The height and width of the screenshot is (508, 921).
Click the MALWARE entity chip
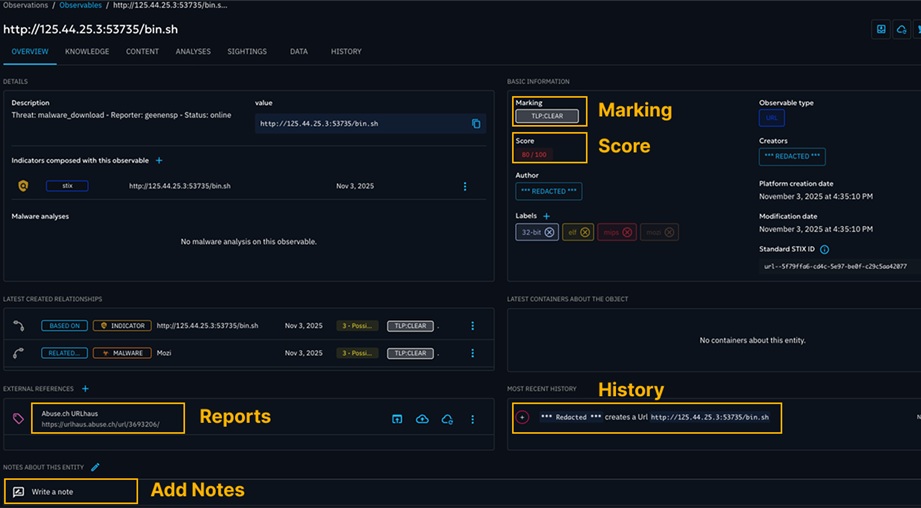[x=122, y=353]
